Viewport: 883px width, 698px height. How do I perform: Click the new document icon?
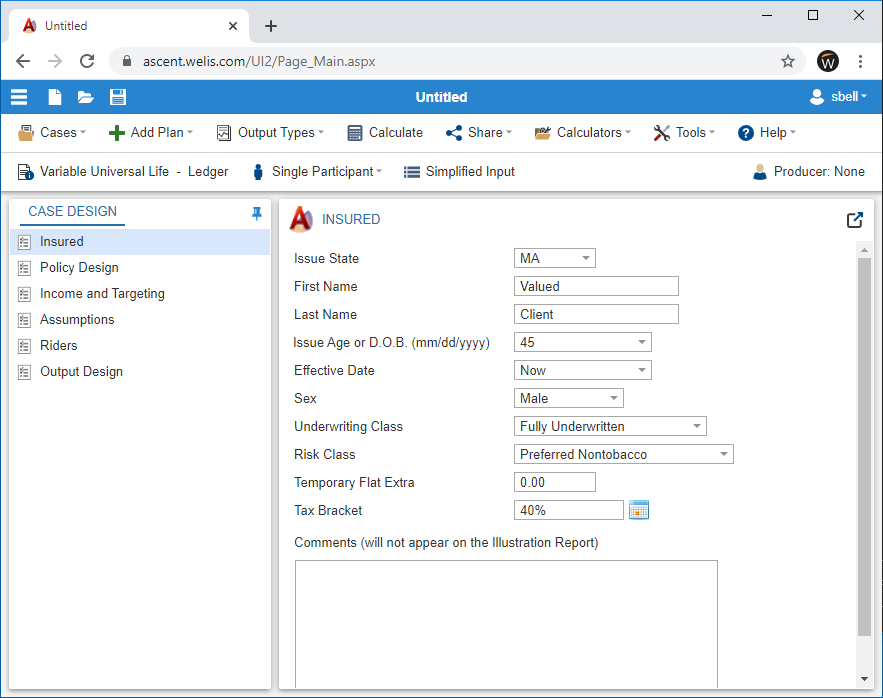55,97
